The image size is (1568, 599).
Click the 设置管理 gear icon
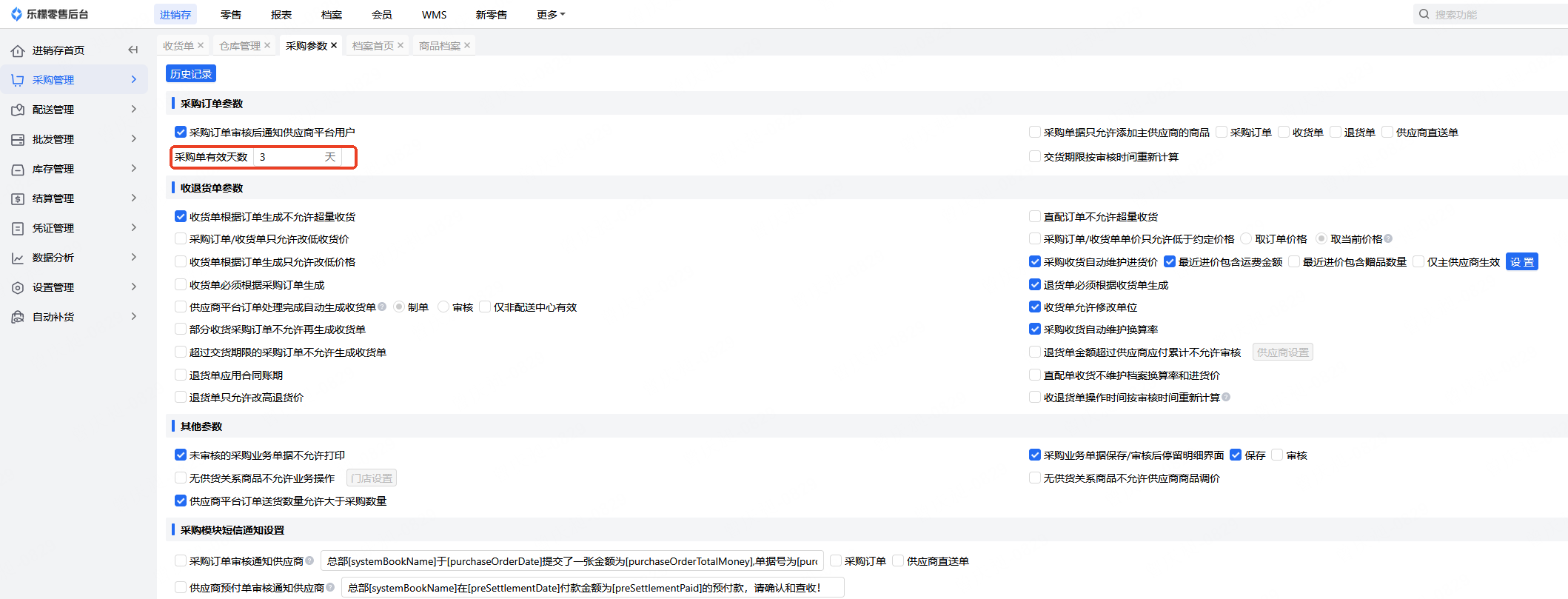coord(18,287)
